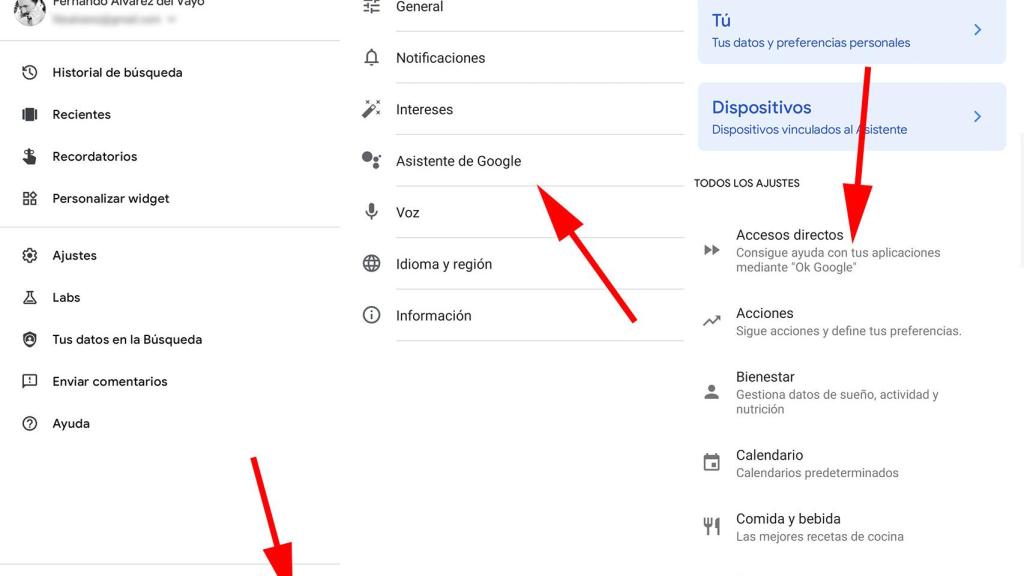Open Tus datos en la Búsqueda
The width and height of the screenshot is (1024, 576).
tap(127, 340)
